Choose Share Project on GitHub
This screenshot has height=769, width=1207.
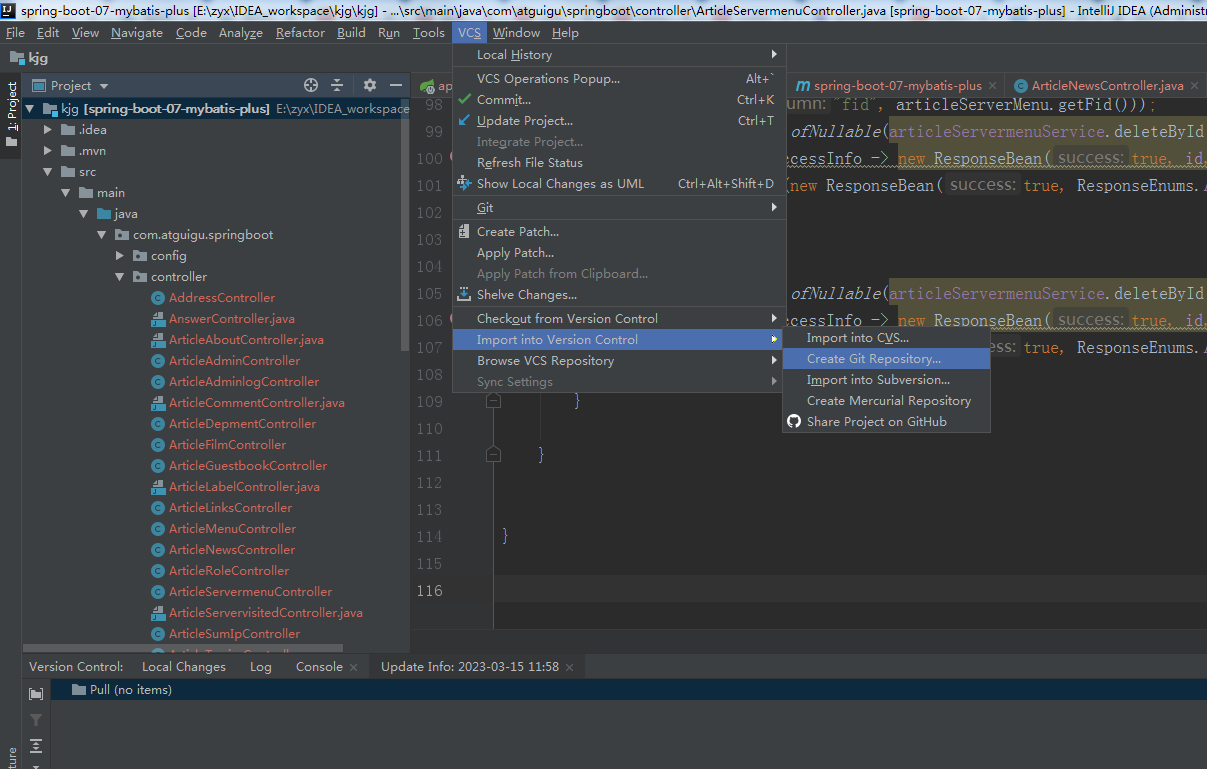pos(886,422)
